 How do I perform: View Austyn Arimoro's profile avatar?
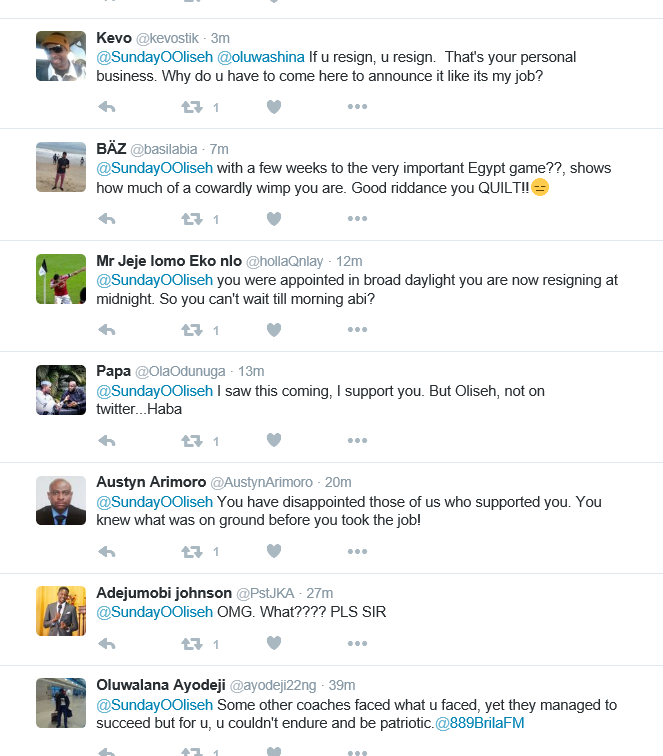[61, 500]
